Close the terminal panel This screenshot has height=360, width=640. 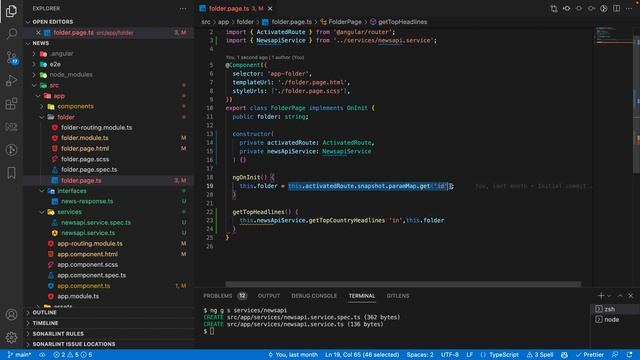[x=631, y=296]
